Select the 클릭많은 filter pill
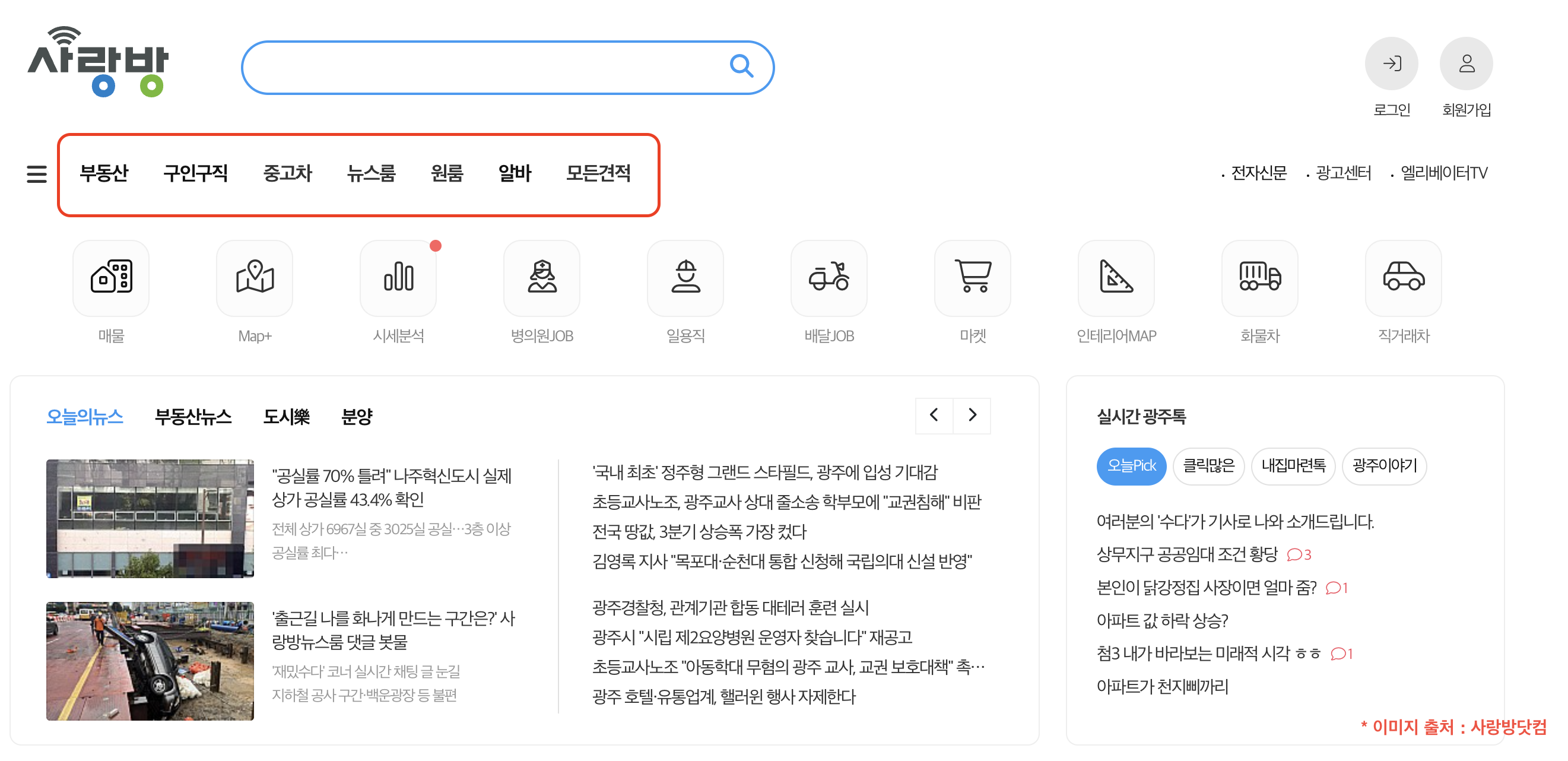 [1208, 466]
